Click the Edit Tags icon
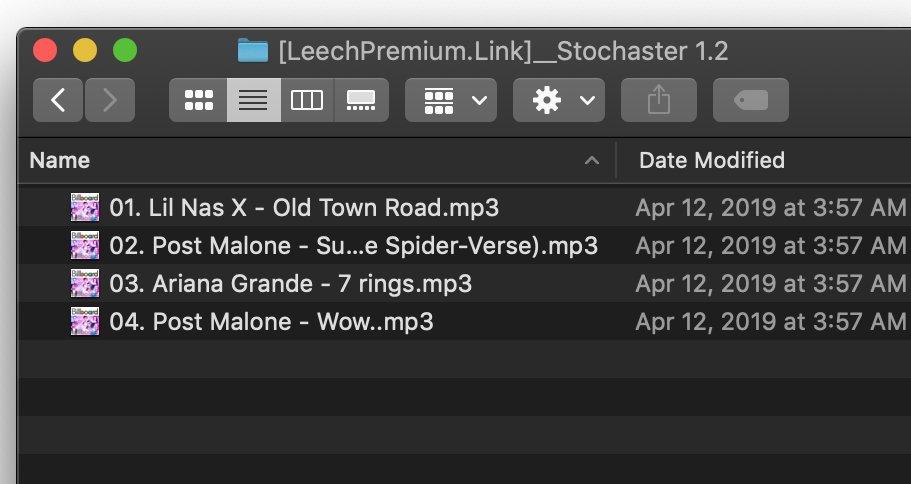The image size is (911, 484). pyautogui.click(x=751, y=100)
